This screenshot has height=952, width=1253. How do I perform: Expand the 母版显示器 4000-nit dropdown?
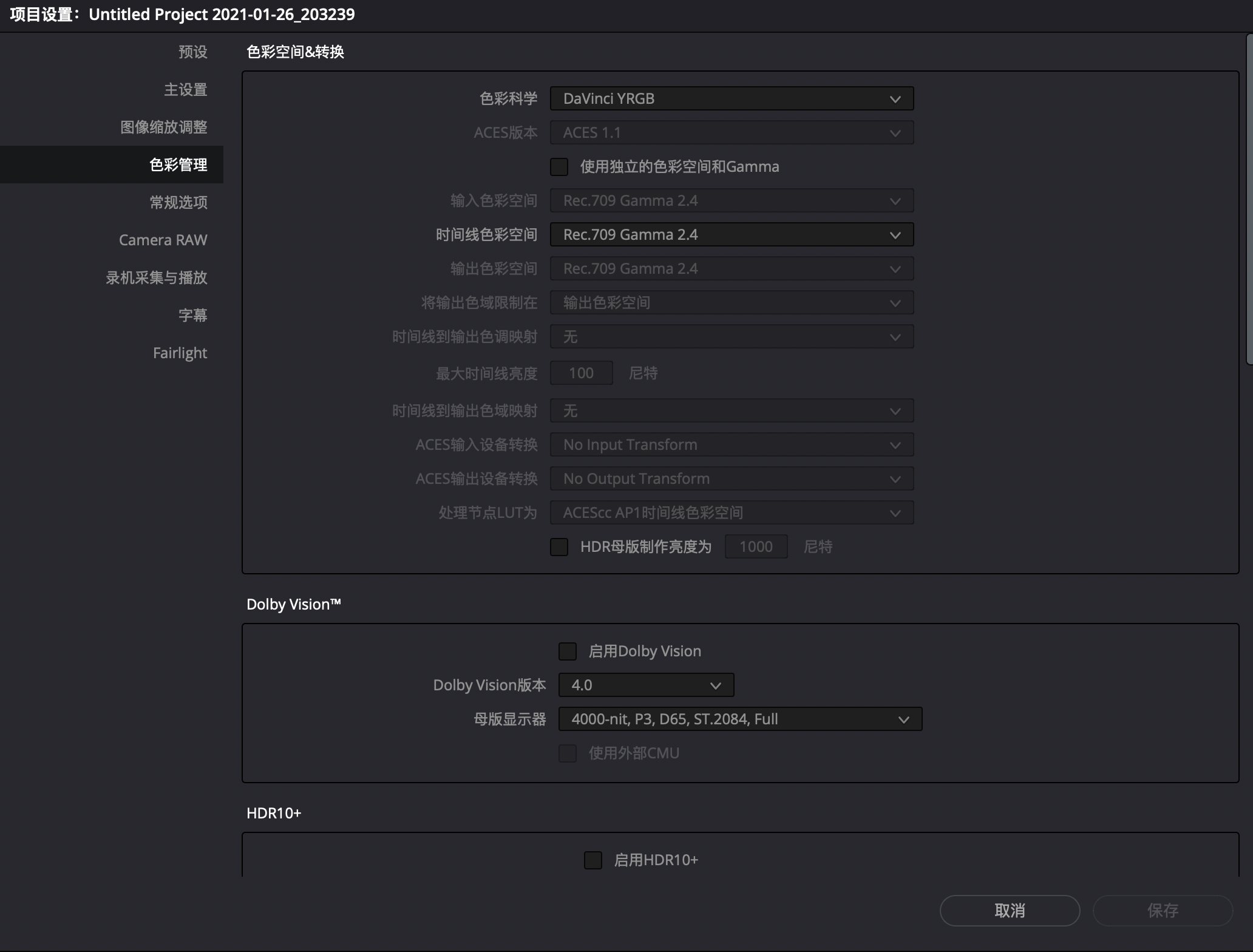point(739,719)
